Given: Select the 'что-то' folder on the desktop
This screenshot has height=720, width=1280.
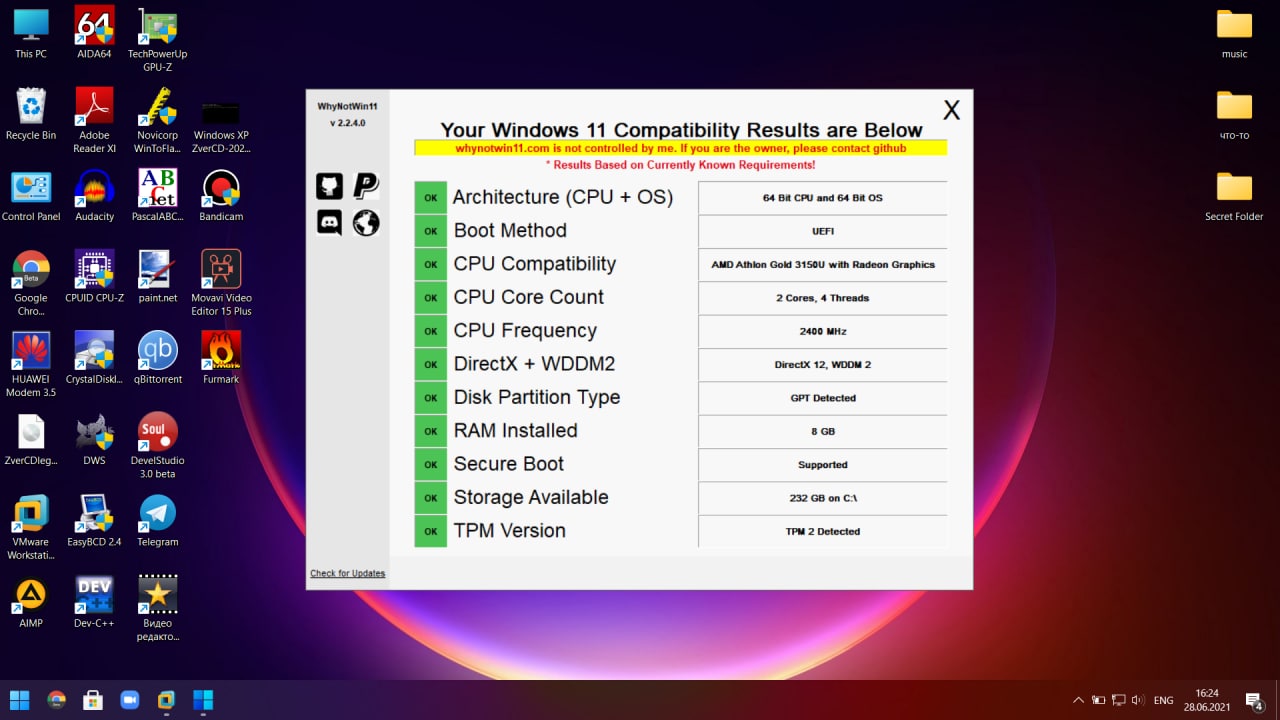Looking at the screenshot, I should point(1234,114).
